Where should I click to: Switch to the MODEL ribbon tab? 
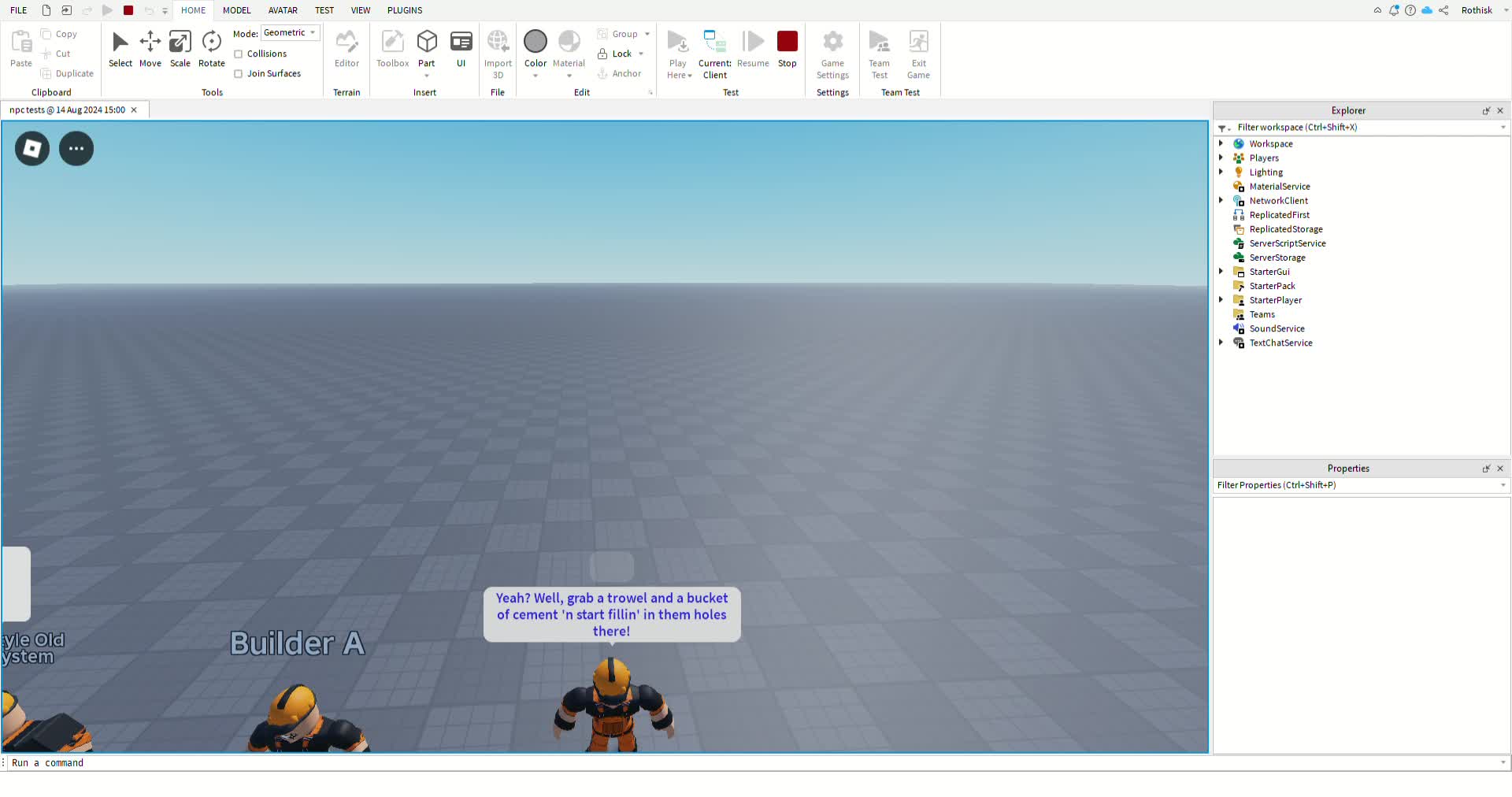pyautogui.click(x=237, y=10)
